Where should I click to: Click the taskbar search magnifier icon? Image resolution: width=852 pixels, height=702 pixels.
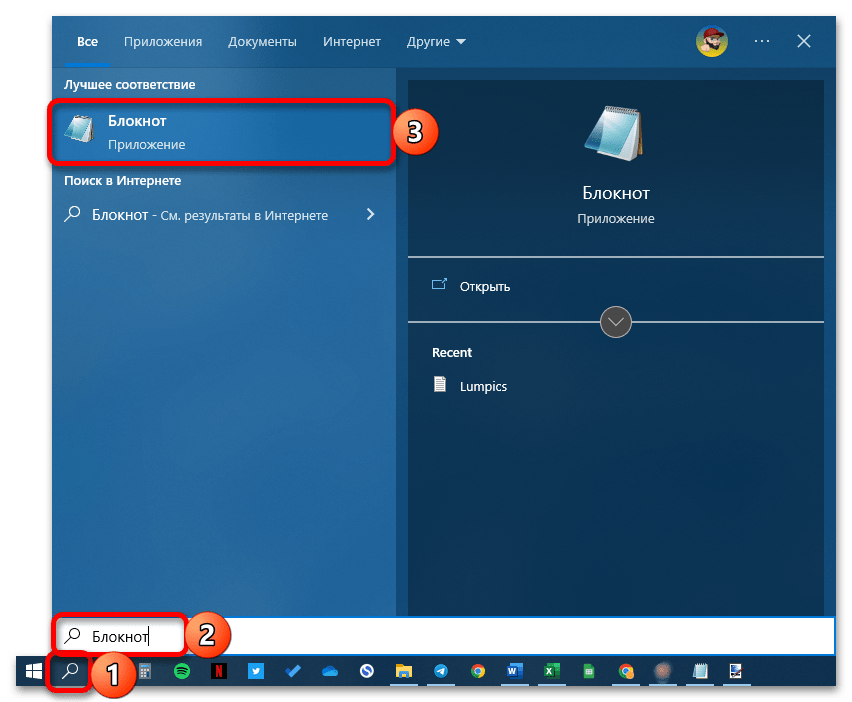click(x=70, y=672)
